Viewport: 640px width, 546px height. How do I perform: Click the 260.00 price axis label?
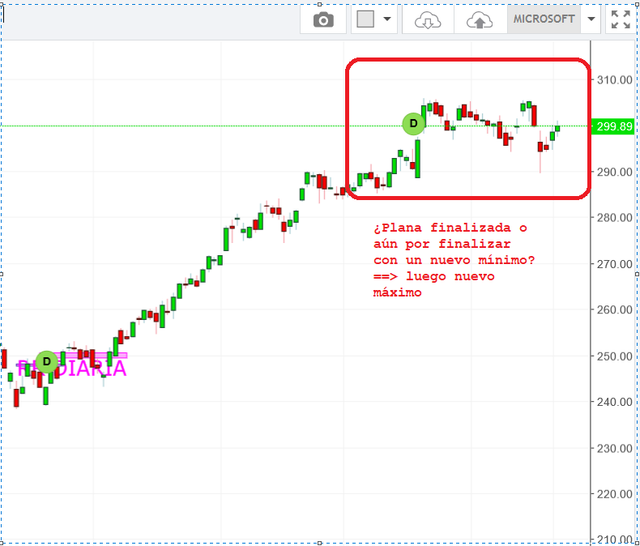point(614,310)
